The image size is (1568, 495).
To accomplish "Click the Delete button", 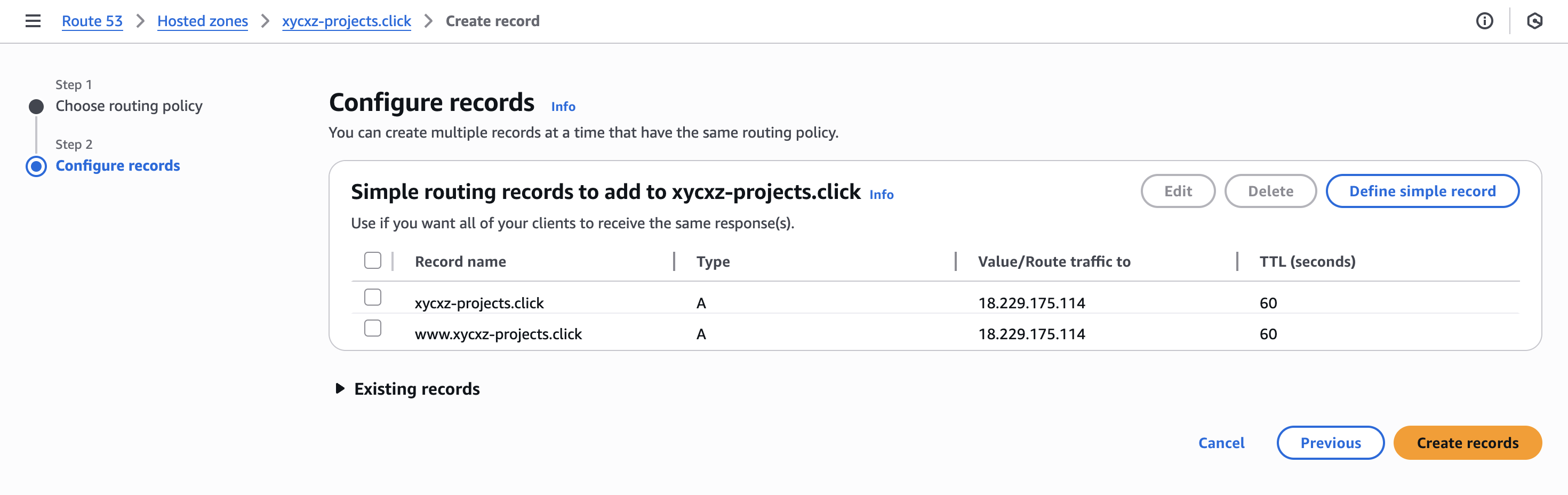I will (x=1270, y=190).
